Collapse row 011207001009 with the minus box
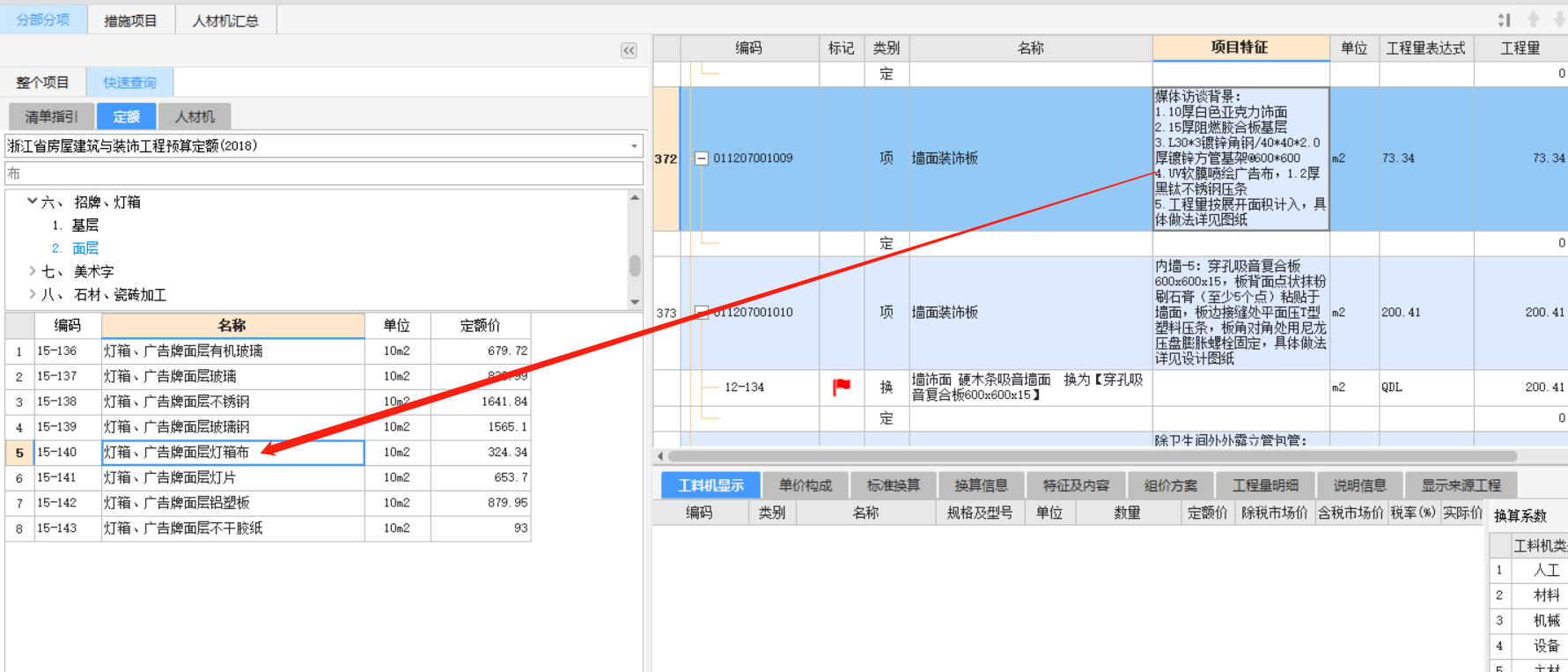This screenshot has width=1568, height=672. click(x=702, y=159)
